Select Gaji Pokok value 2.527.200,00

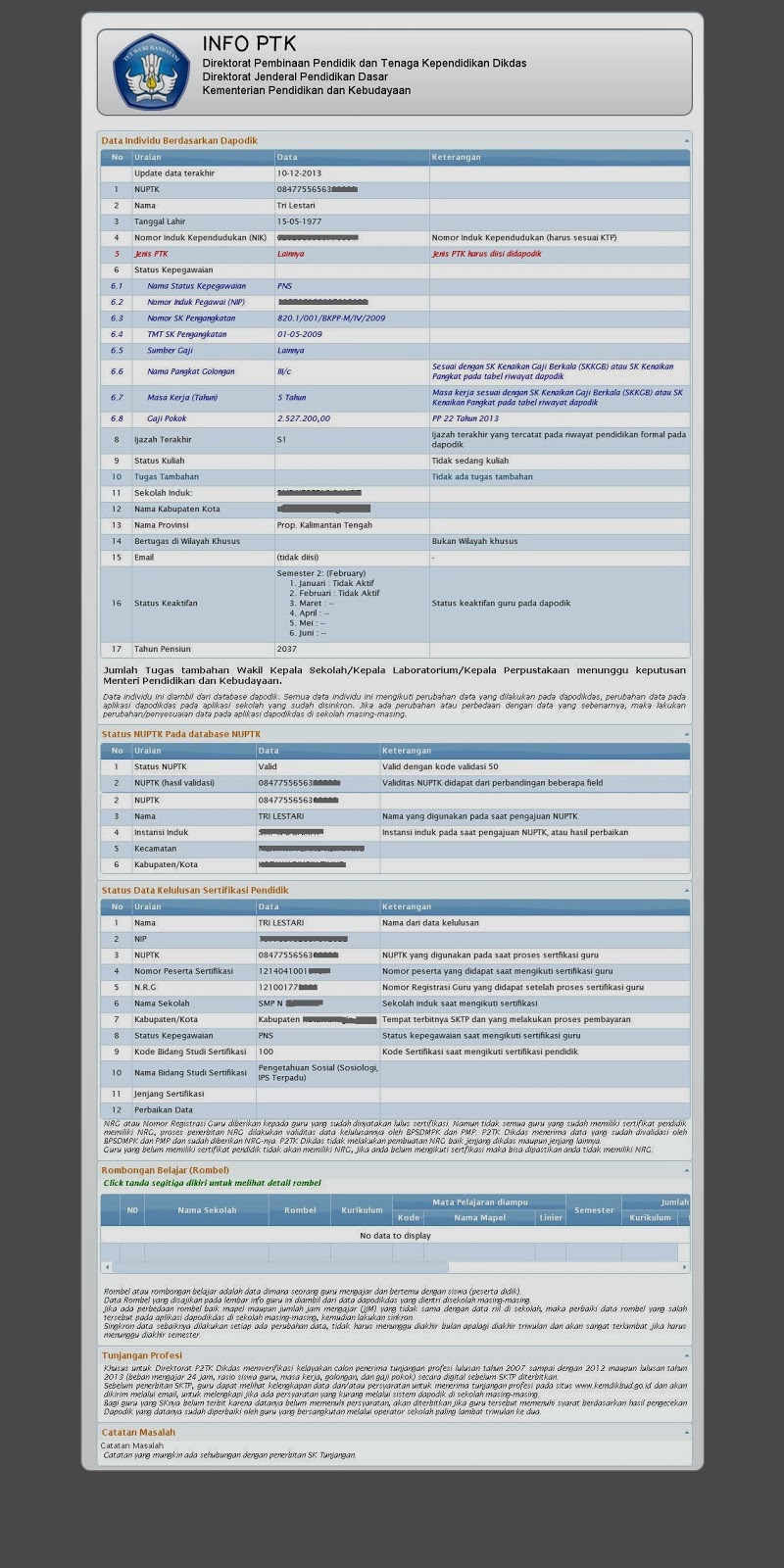303,418
